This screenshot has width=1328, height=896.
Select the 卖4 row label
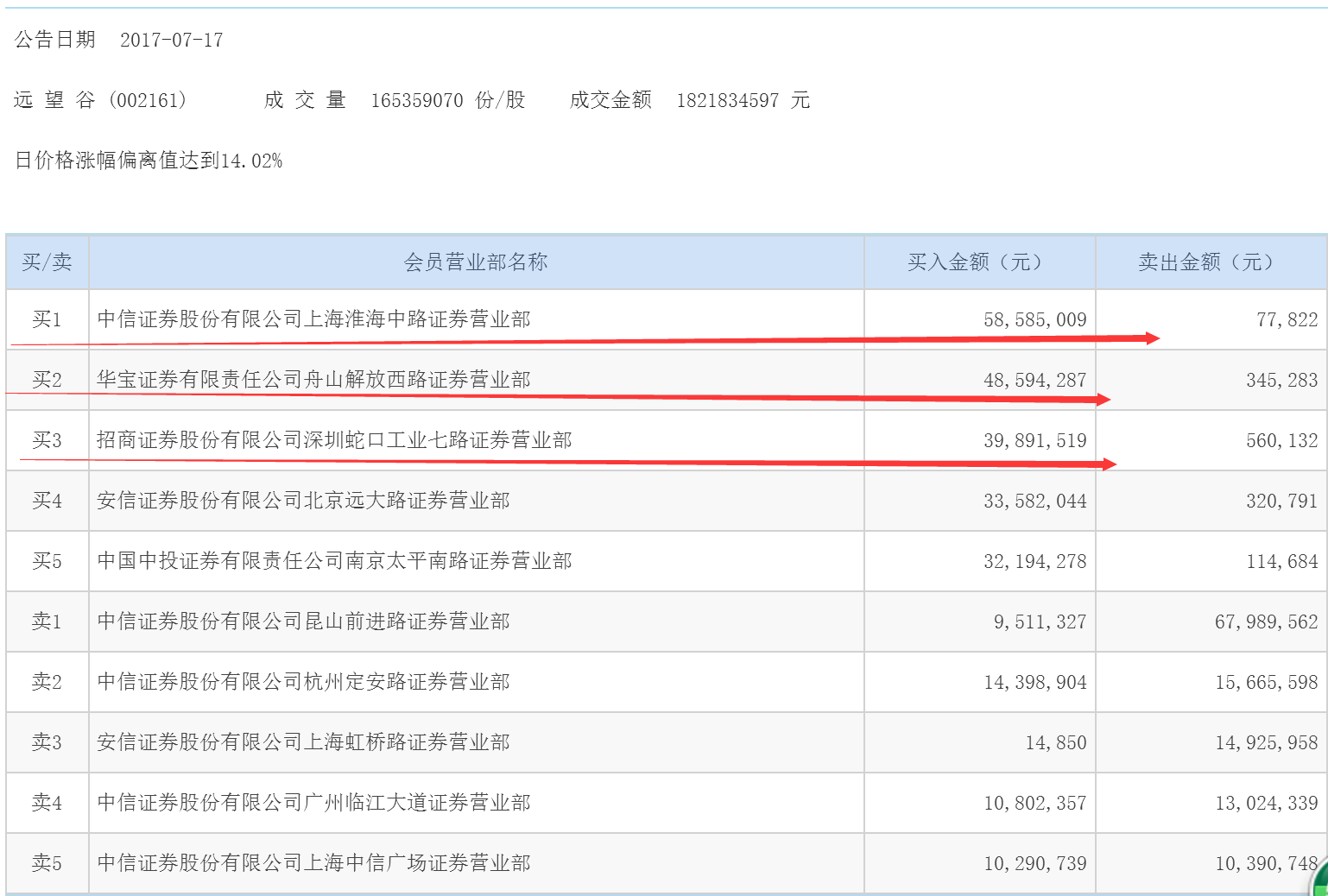coord(47,803)
